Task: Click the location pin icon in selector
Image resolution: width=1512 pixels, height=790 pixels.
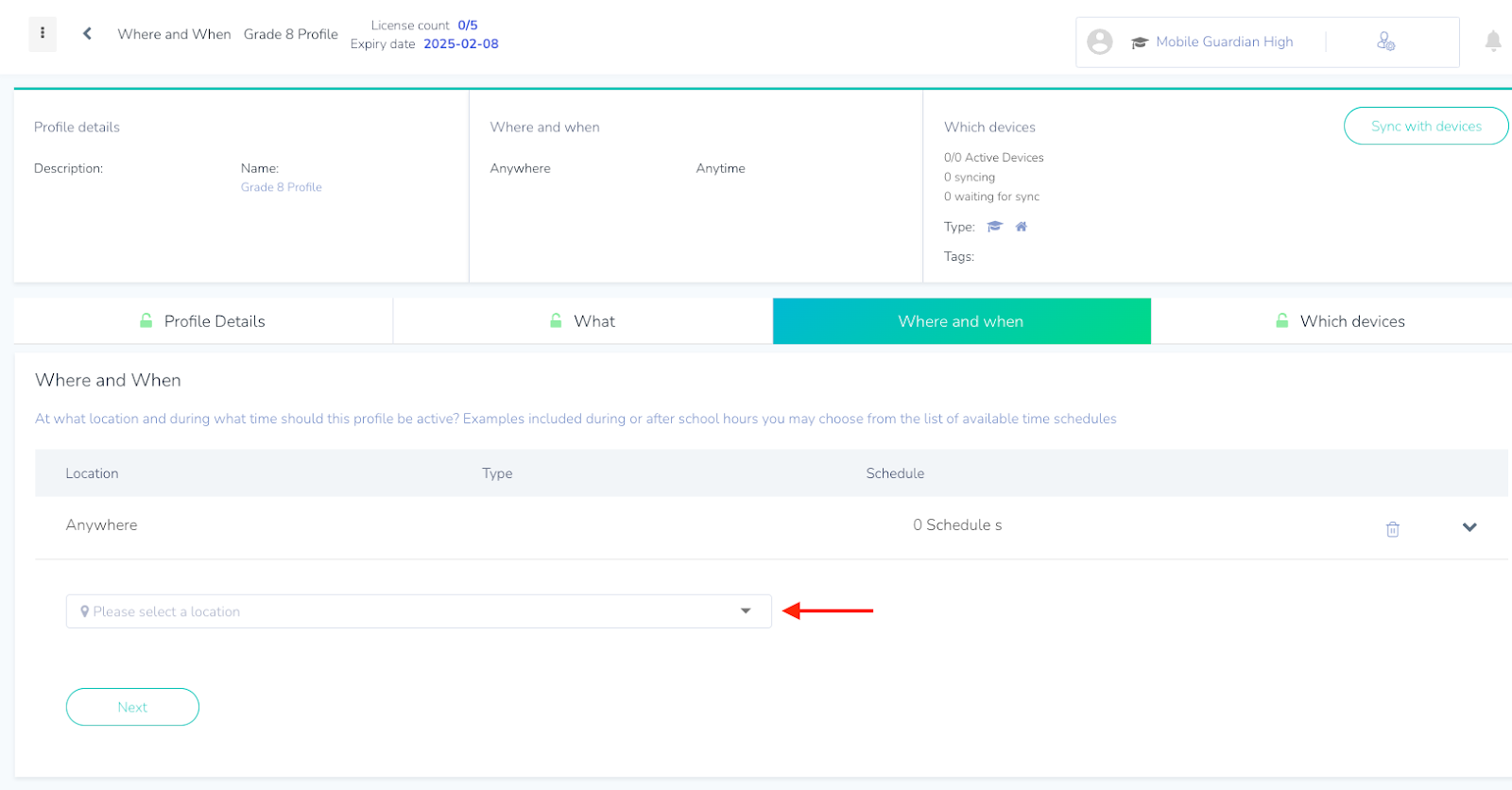Action: pos(85,611)
